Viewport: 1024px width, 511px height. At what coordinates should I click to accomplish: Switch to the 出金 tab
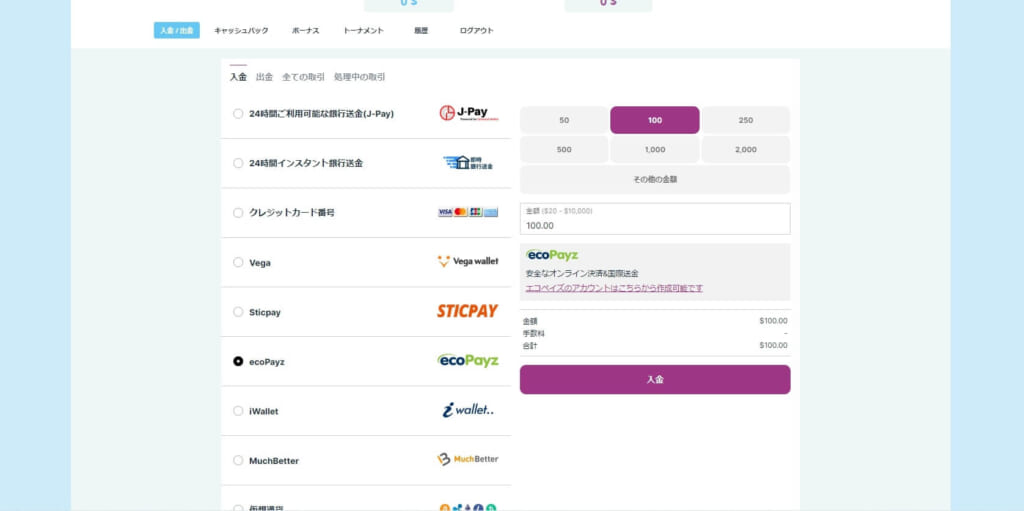pyautogui.click(x=264, y=76)
